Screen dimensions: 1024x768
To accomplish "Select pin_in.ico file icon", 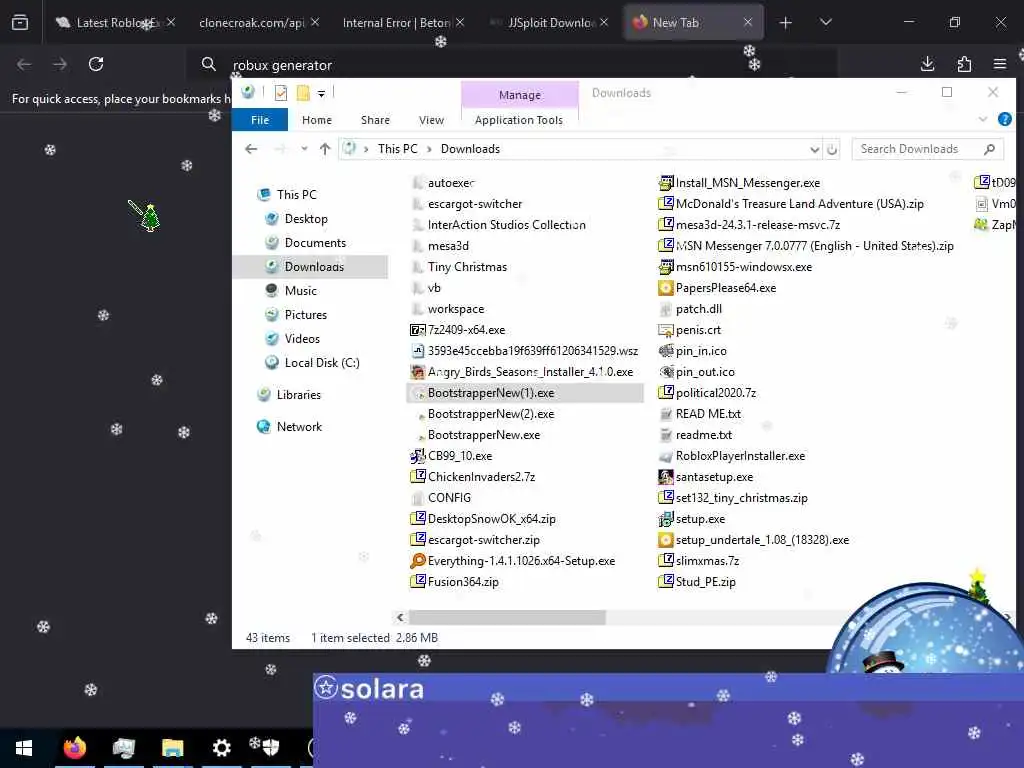I will (x=665, y=351).
